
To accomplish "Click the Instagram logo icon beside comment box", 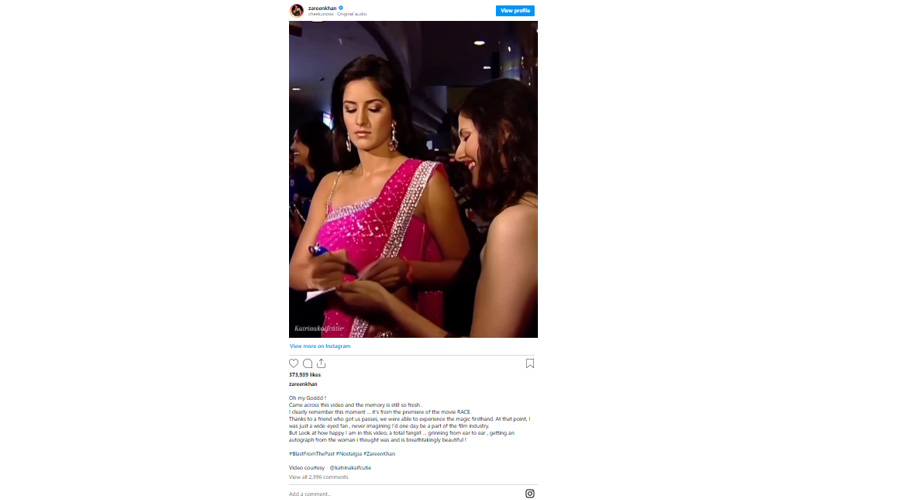I will point(530,494).
